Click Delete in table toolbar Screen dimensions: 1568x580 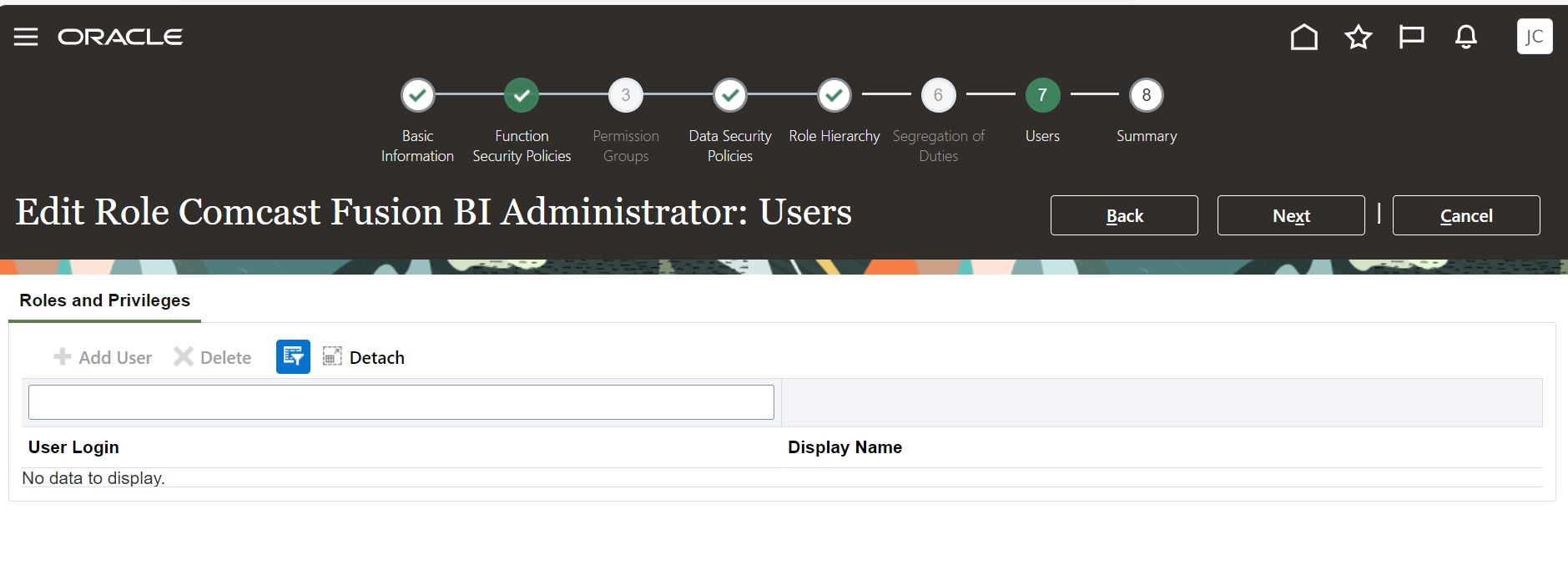(x=212, y=357)
